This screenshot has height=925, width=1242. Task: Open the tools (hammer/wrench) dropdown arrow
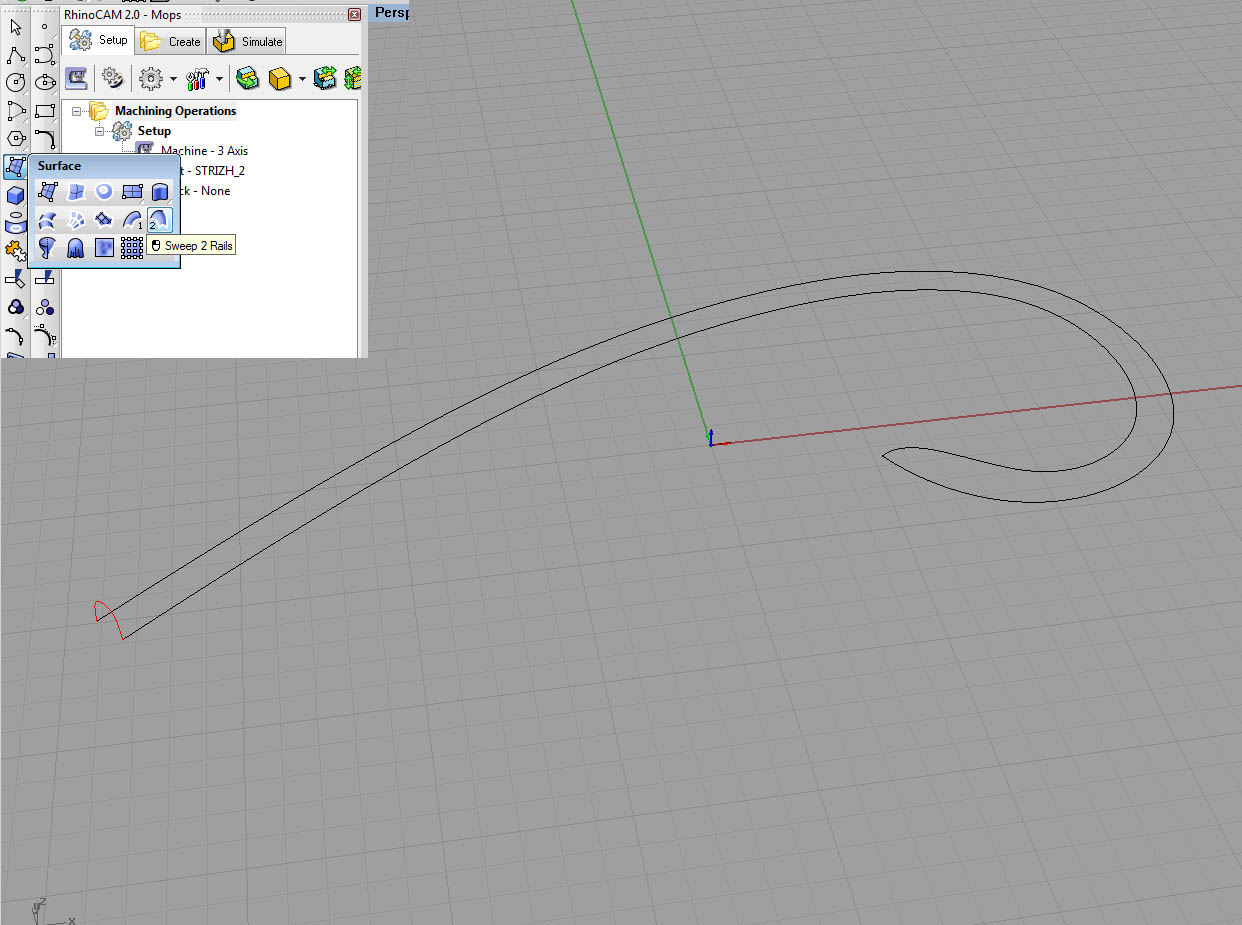pyautogui.click(x=218, y=78)
